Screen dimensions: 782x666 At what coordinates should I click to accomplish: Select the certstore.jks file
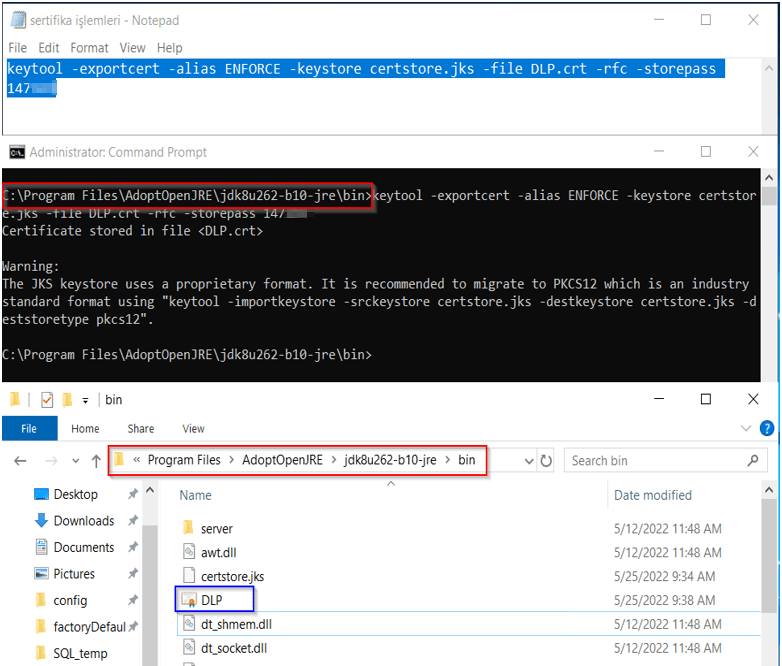(x=232, y=576)
